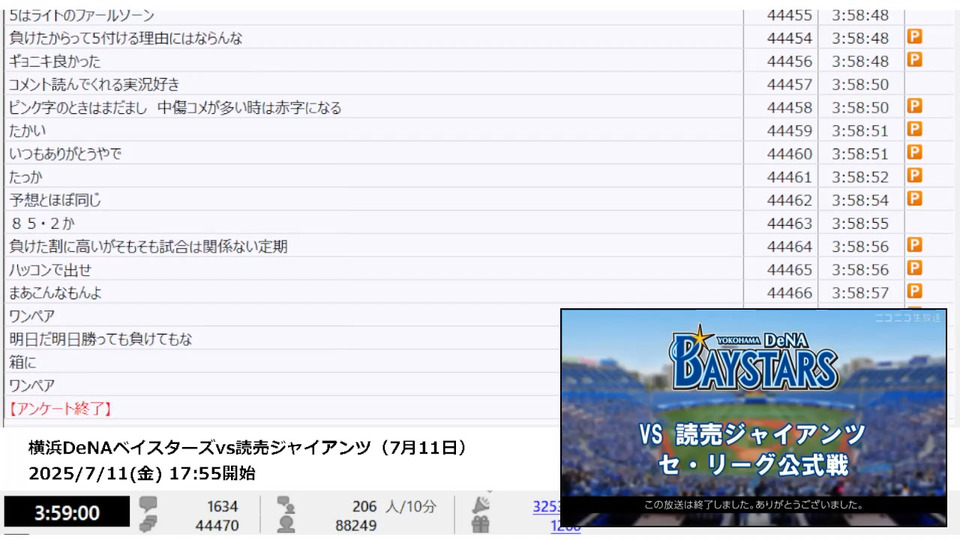Select comment 'まあこんなもんよ'
960x540 pixels.
55,293
